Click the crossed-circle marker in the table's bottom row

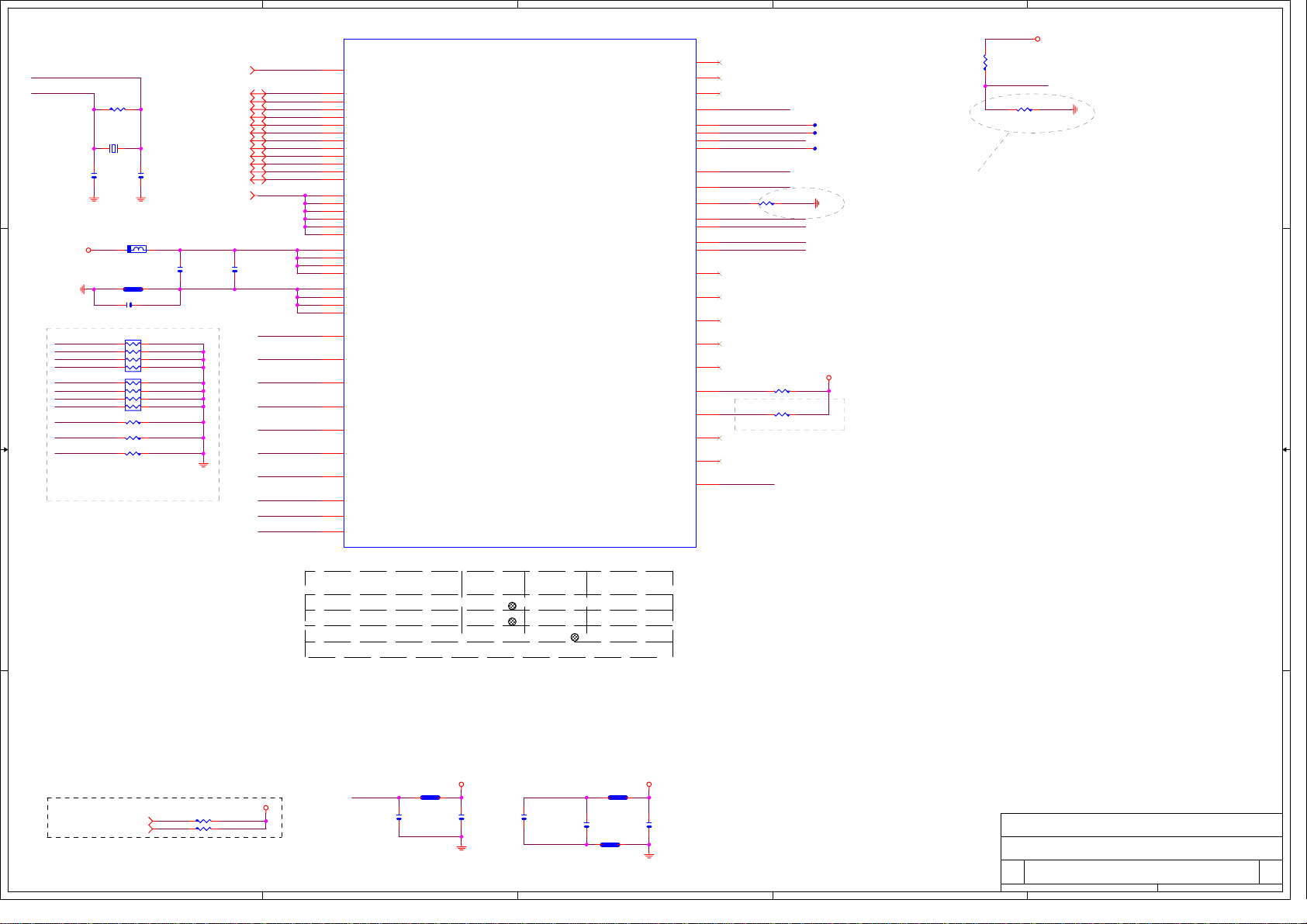[x=575, y=637]
